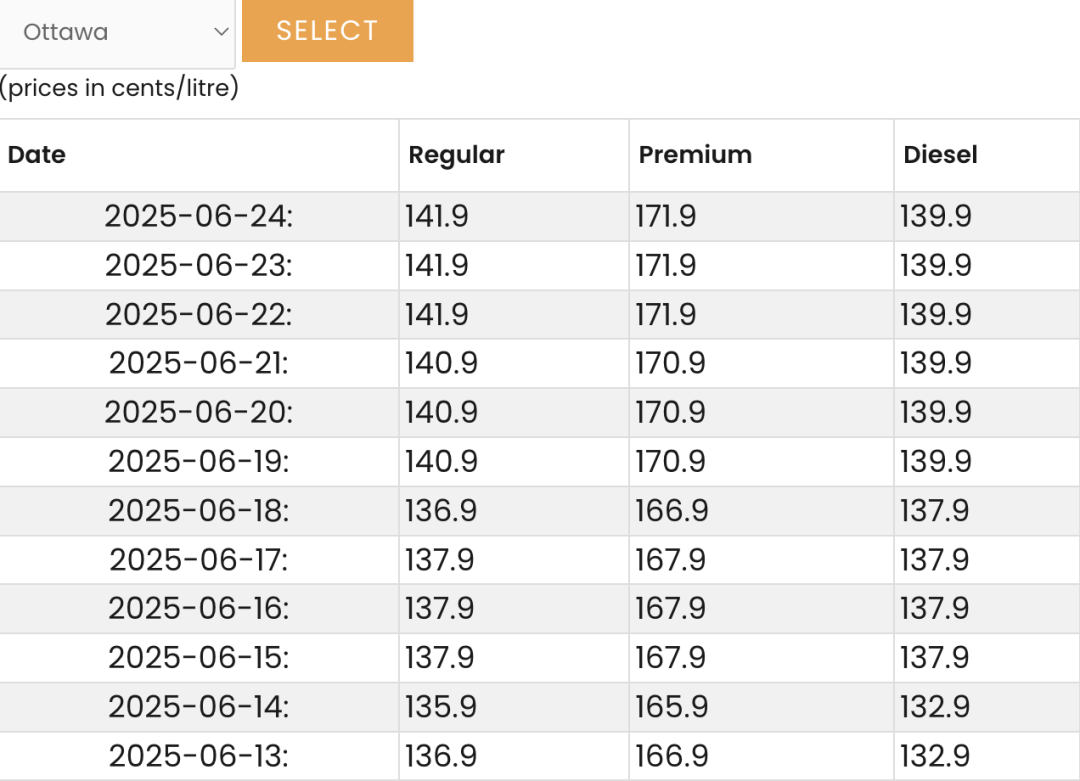Image resolution: width=1080 pixels, height=781 pixels.
Task: Click the orange SELECT button
Action: [x=328, y=31]
